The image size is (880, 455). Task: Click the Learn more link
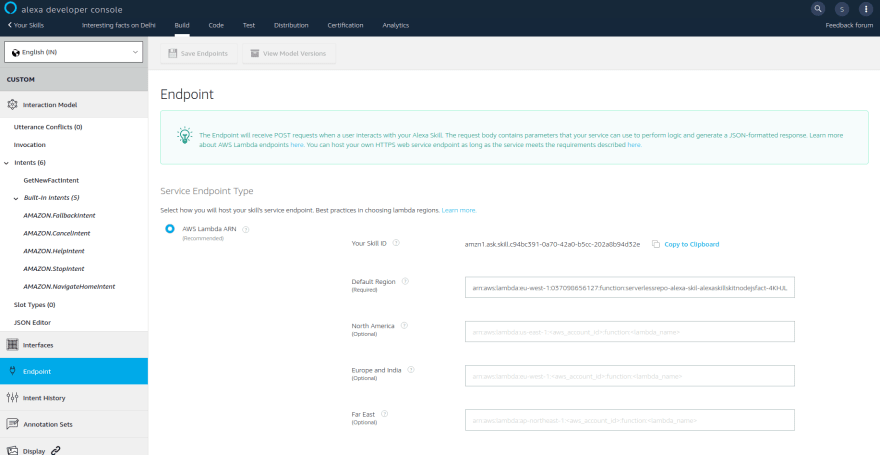click(x=459, y=210)
